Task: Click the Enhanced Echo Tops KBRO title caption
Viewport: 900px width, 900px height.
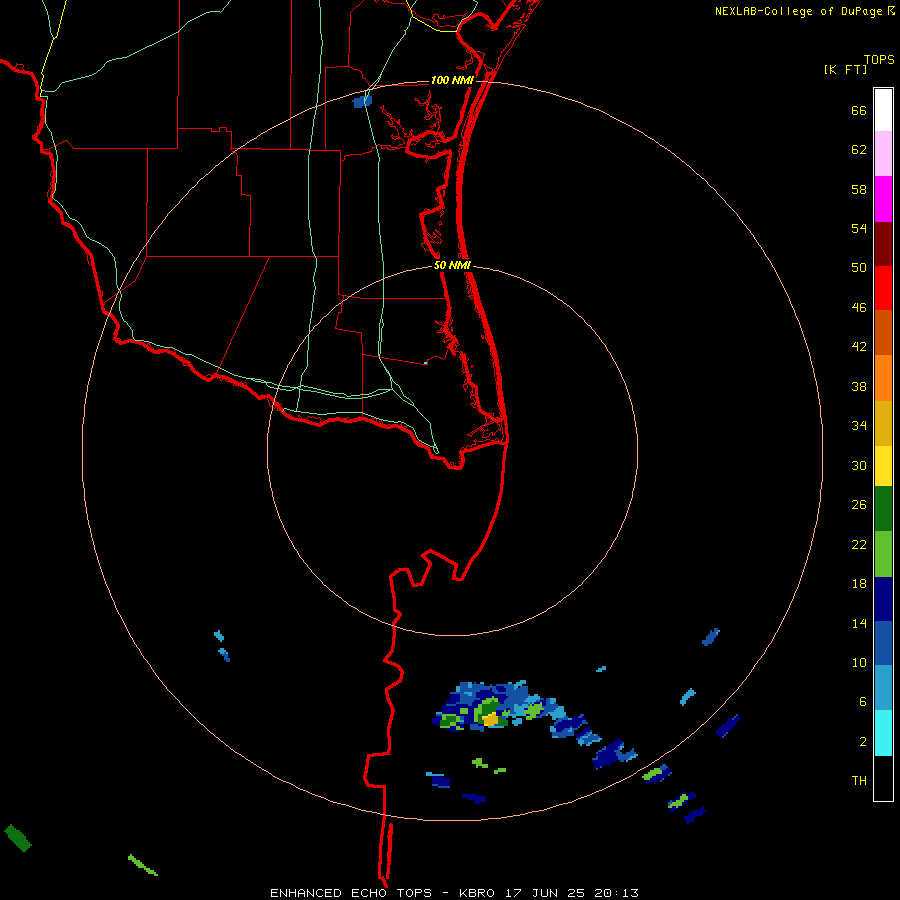Action: (454, 893)
